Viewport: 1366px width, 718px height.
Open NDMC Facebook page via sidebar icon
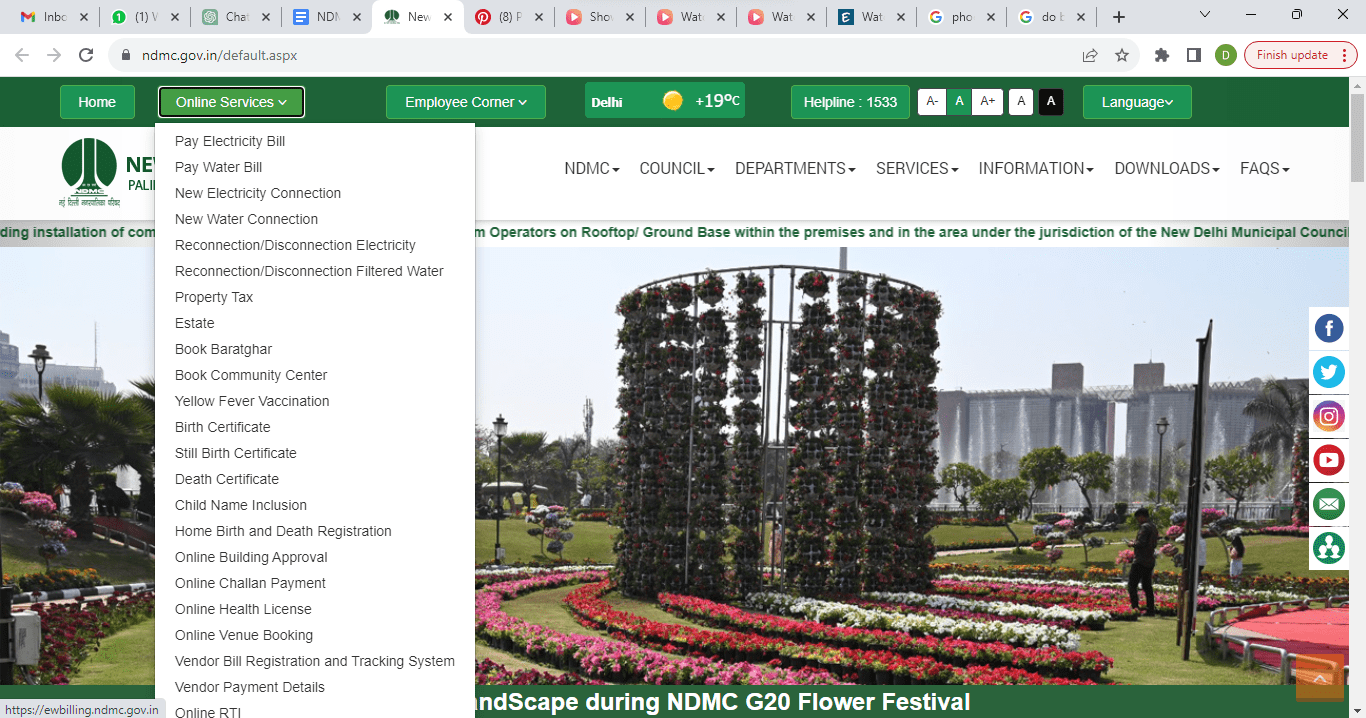tap(1329, 328)
